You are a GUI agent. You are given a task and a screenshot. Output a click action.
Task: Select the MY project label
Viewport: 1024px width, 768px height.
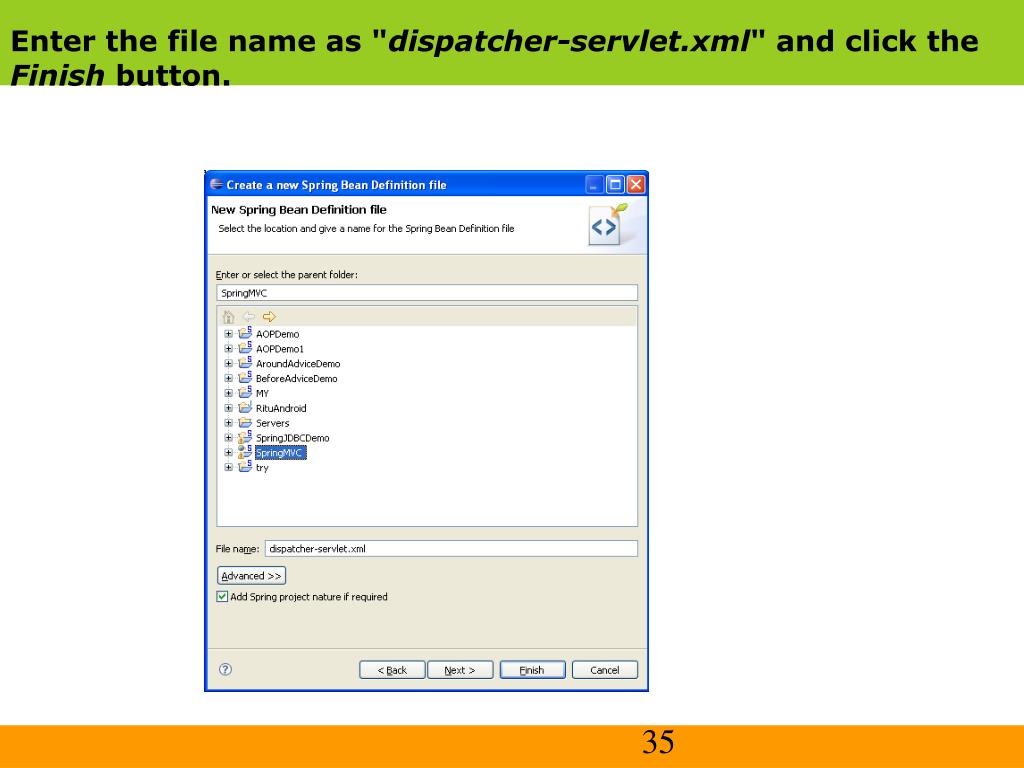[262, 393]
